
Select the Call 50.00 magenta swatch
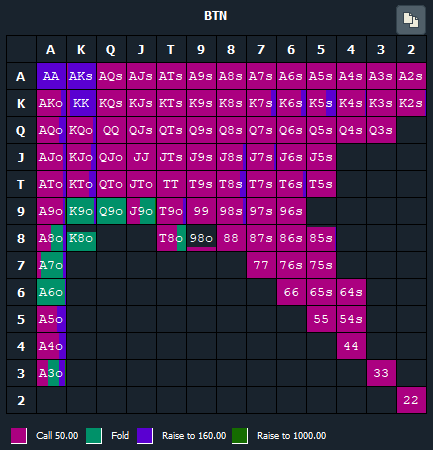click(x=19, y=436)
